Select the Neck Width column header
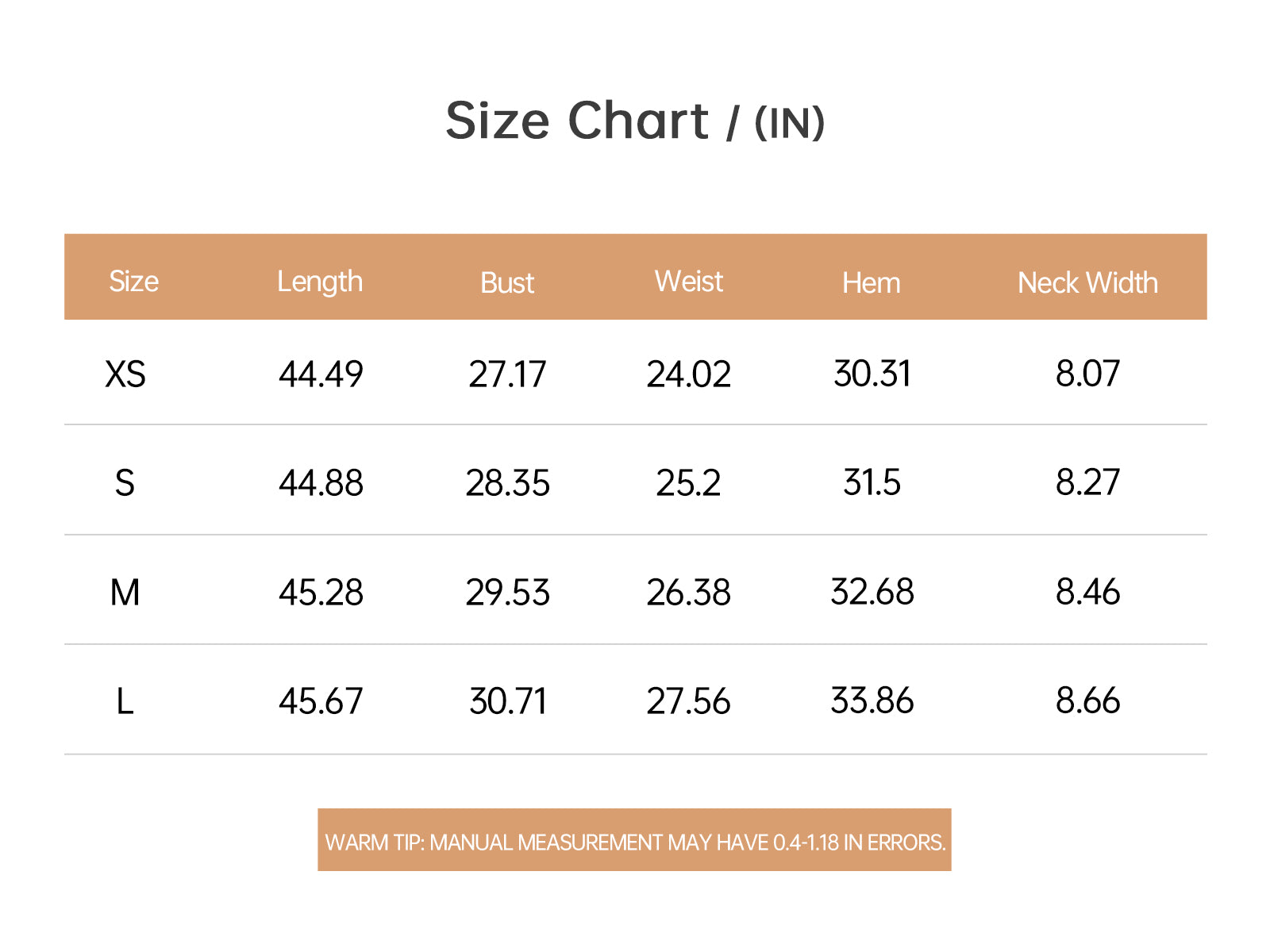 [1087, 283]
